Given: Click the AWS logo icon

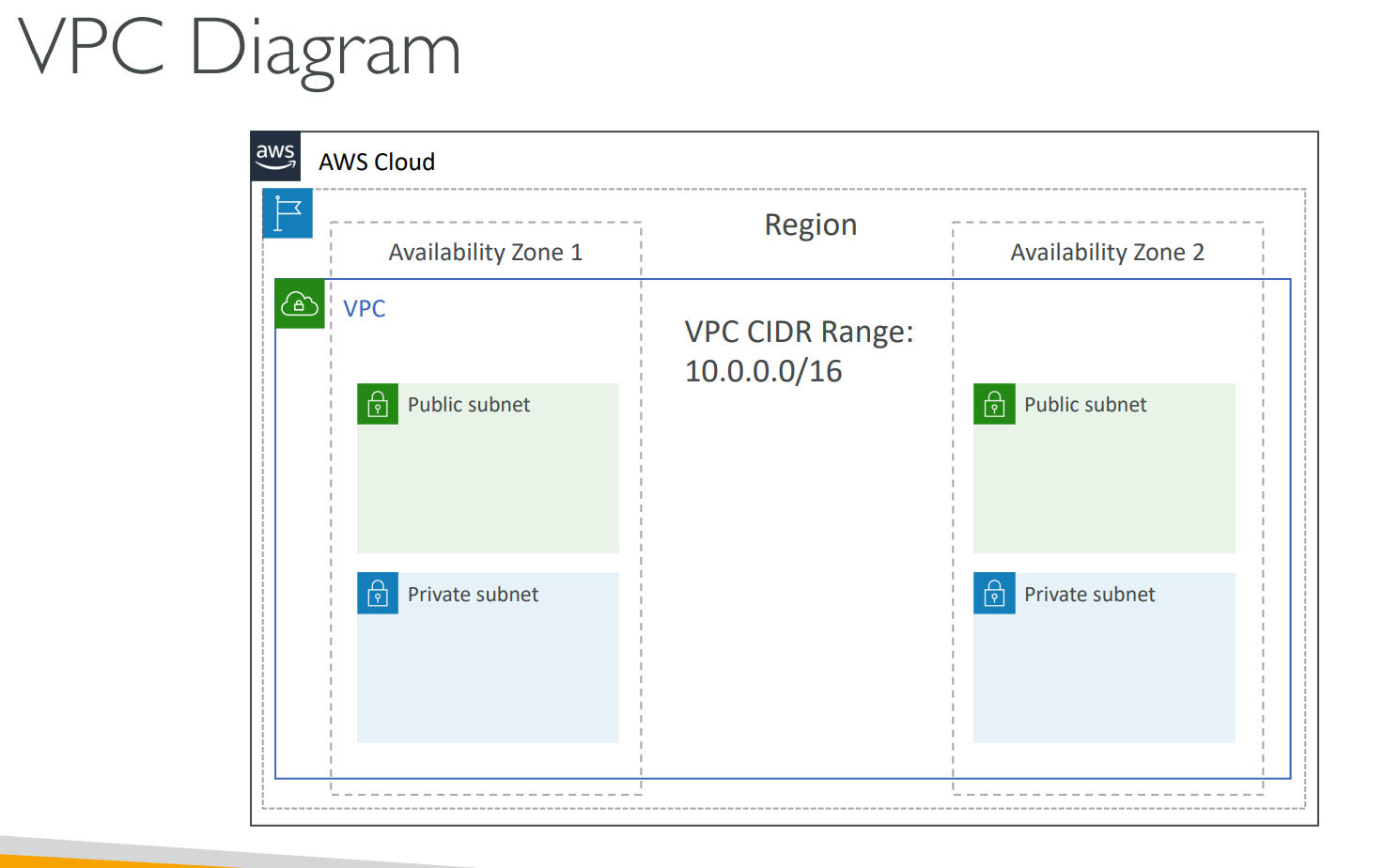Looking at the screenshot, I should point(275,156).
